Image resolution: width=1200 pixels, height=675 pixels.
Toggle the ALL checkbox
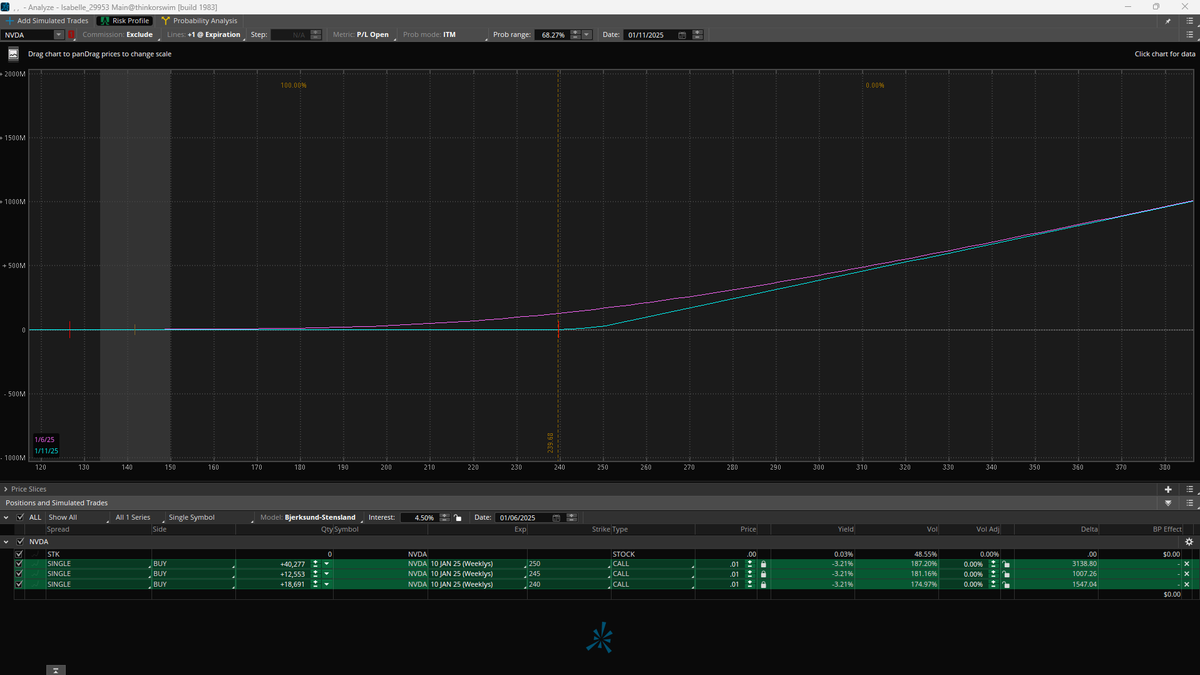(20, 517)
